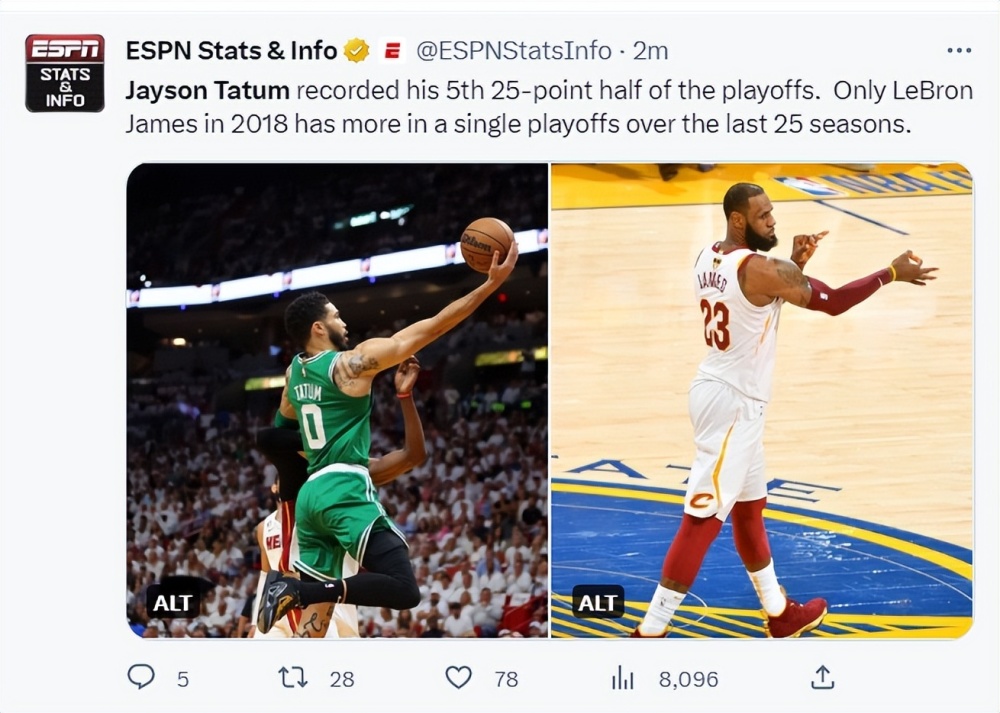Show ALT text for LeBron photo

[598, 601]
